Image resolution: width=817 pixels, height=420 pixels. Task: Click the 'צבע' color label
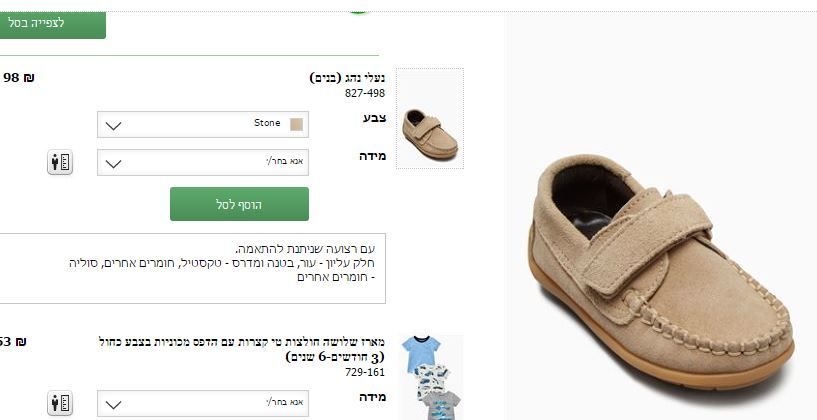(375, 118)
